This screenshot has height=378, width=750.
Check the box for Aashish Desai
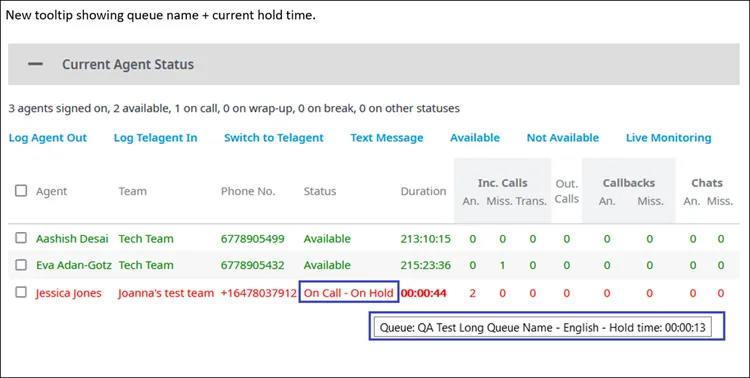coord(21,238)
